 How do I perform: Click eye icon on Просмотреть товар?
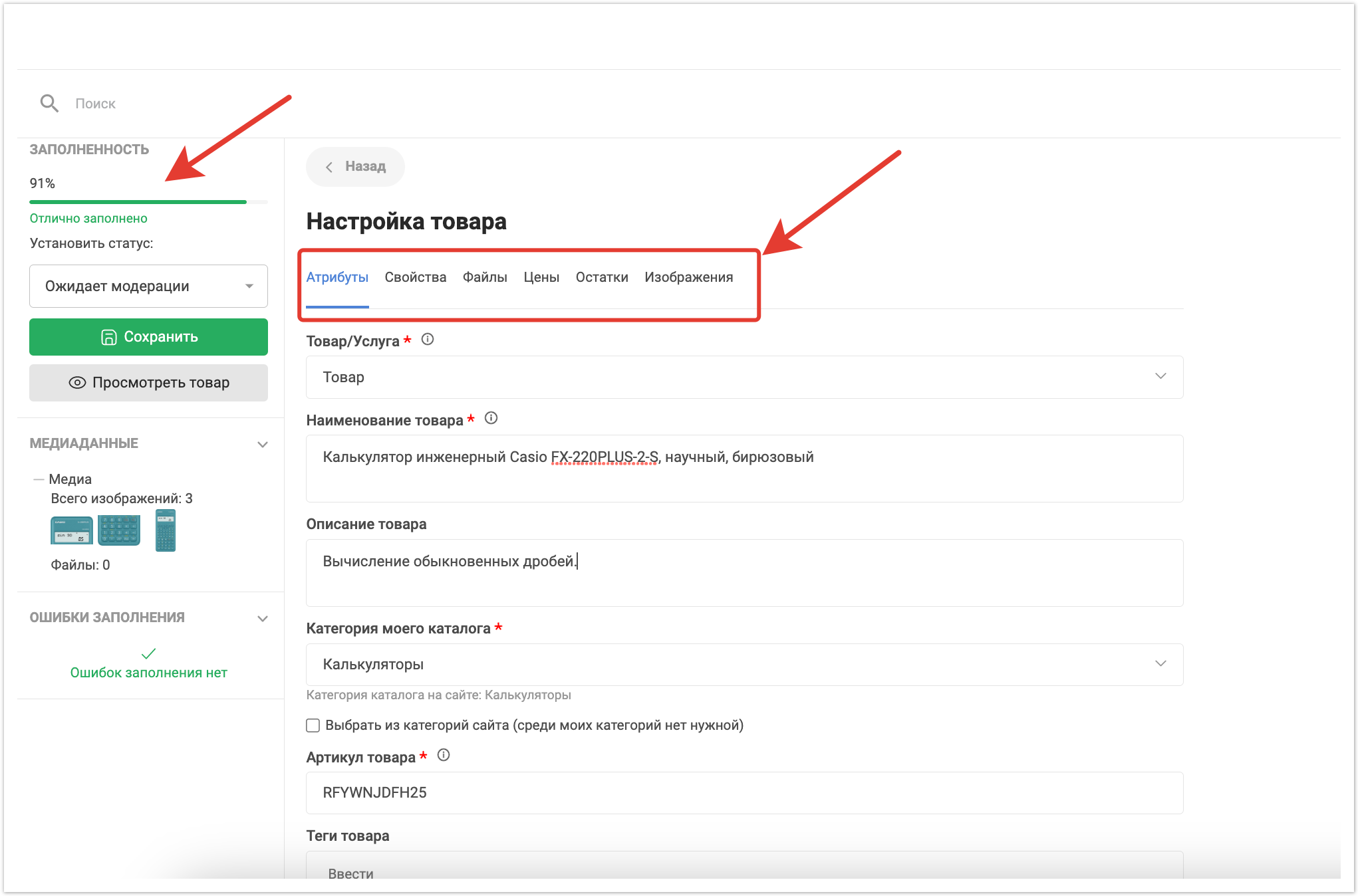coord(77,383)
